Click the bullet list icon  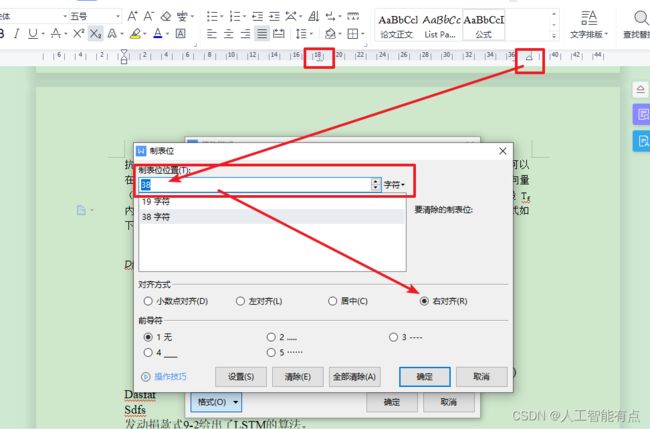[x=212, y=16]
